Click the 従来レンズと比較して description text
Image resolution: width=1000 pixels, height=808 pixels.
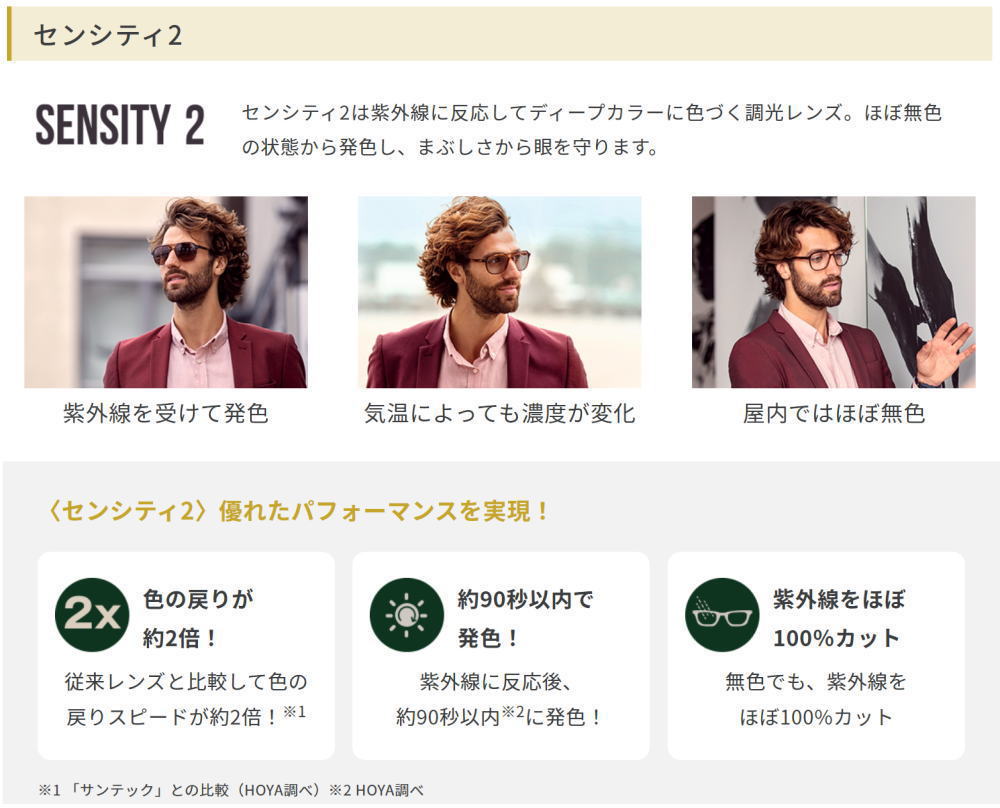186,700
